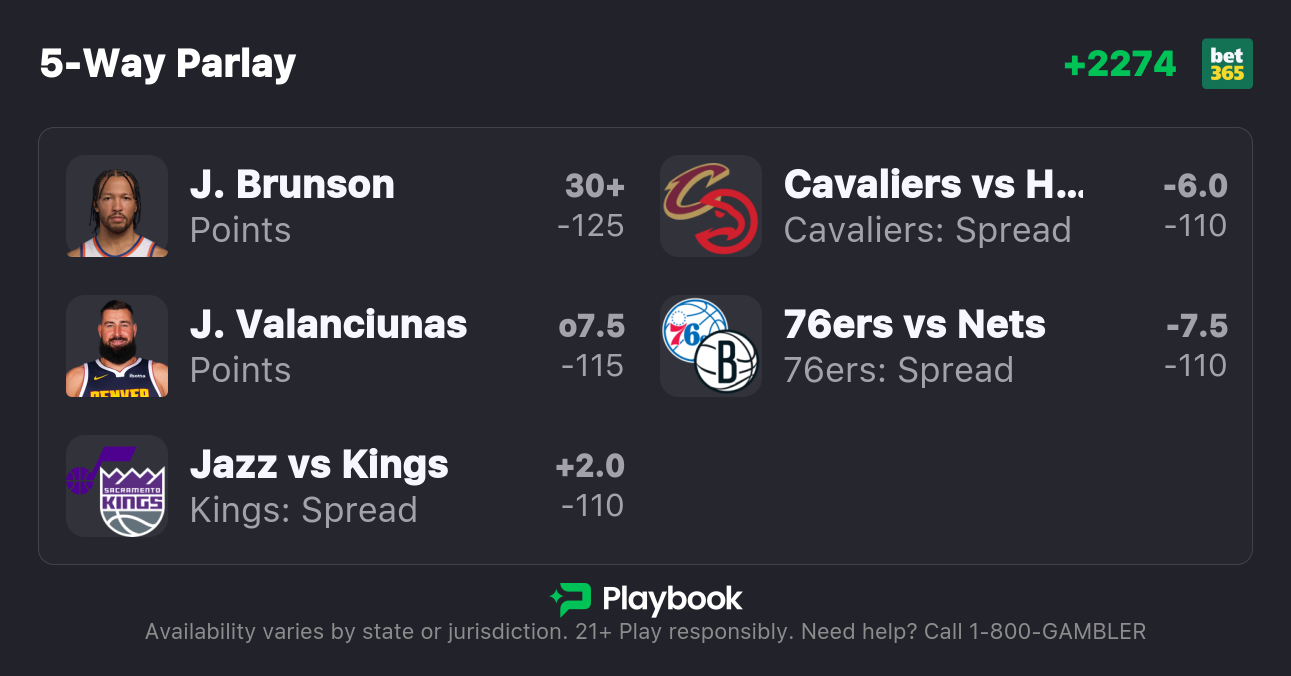Click the Cavaliers -6.0 spread value
Viewport: 1291px width, 676px height.
tap(1195, 186)
